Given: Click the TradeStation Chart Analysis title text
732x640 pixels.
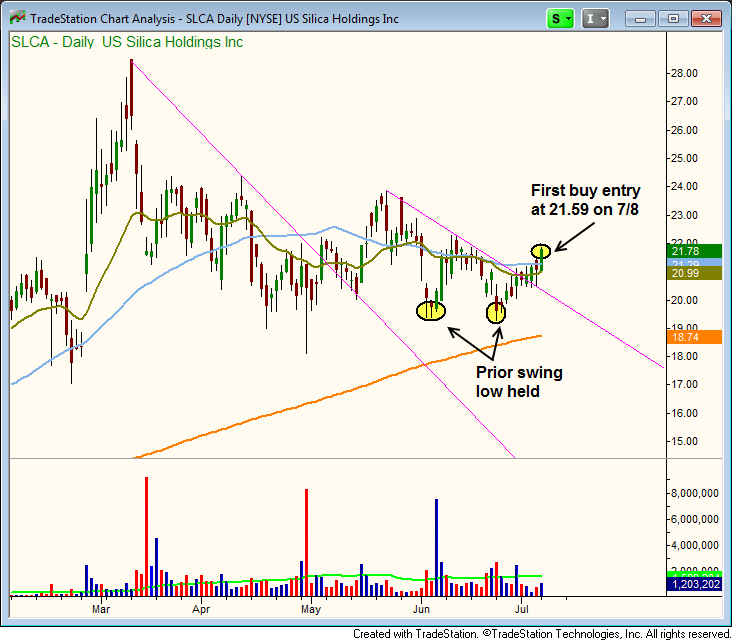Looking at the screenshot, I should (214, 19).
